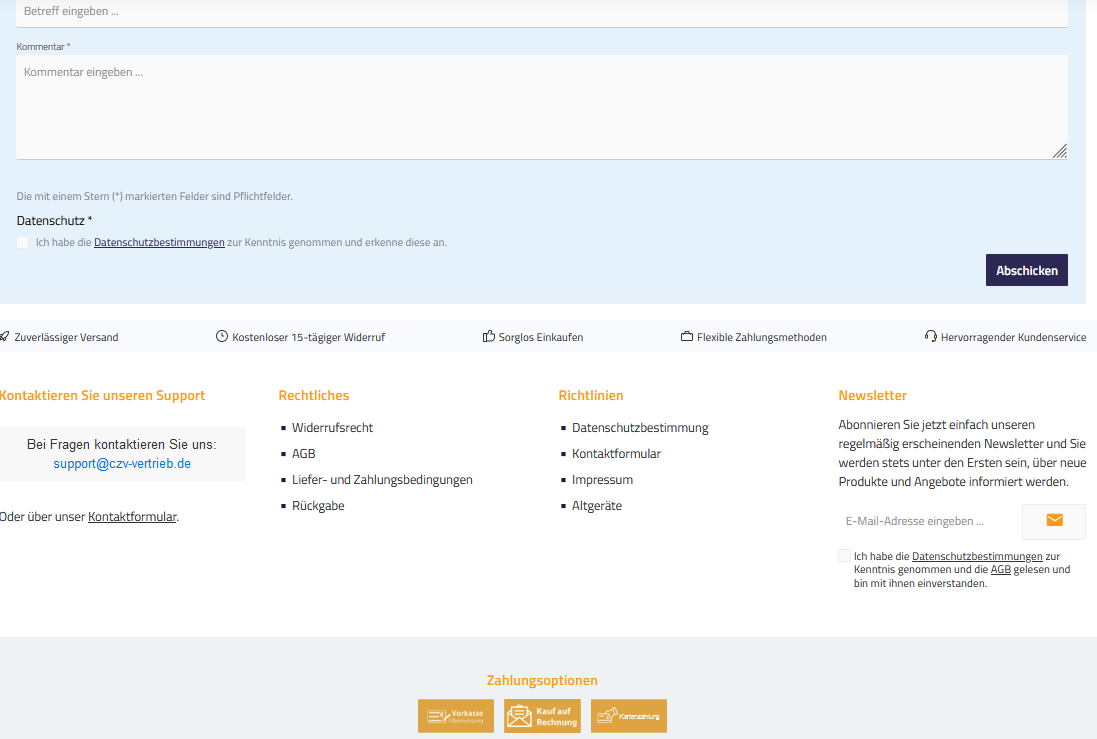This screenshot has width=1097, height=739.
Task: Click the thumbs-up icon beside Sorglos Einkaufen
Action: click(x=489, y=337)
